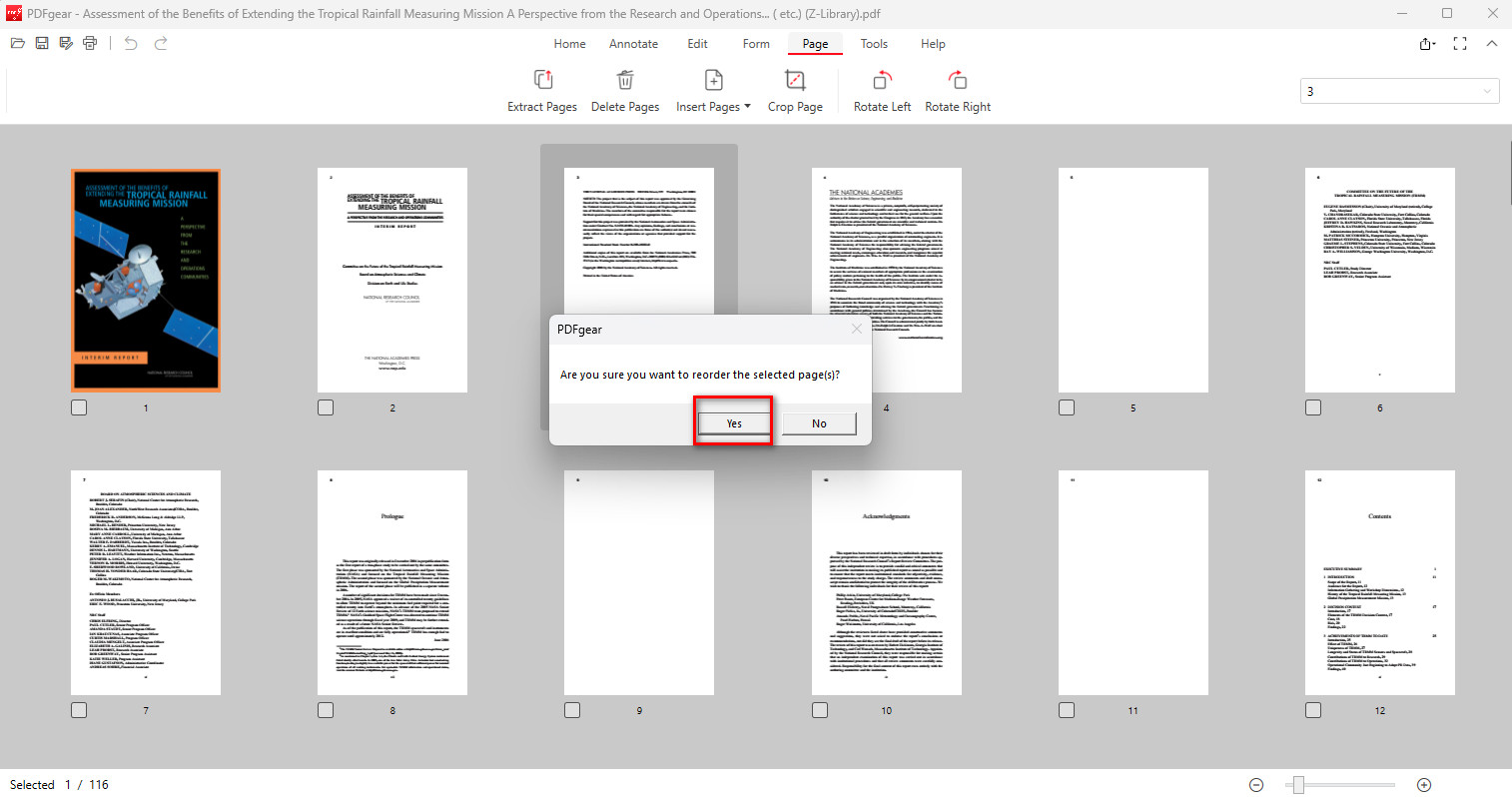Check the checkbox under page 1
The height and width of the screenshot is (797, 1512).
tap(79, 406)
